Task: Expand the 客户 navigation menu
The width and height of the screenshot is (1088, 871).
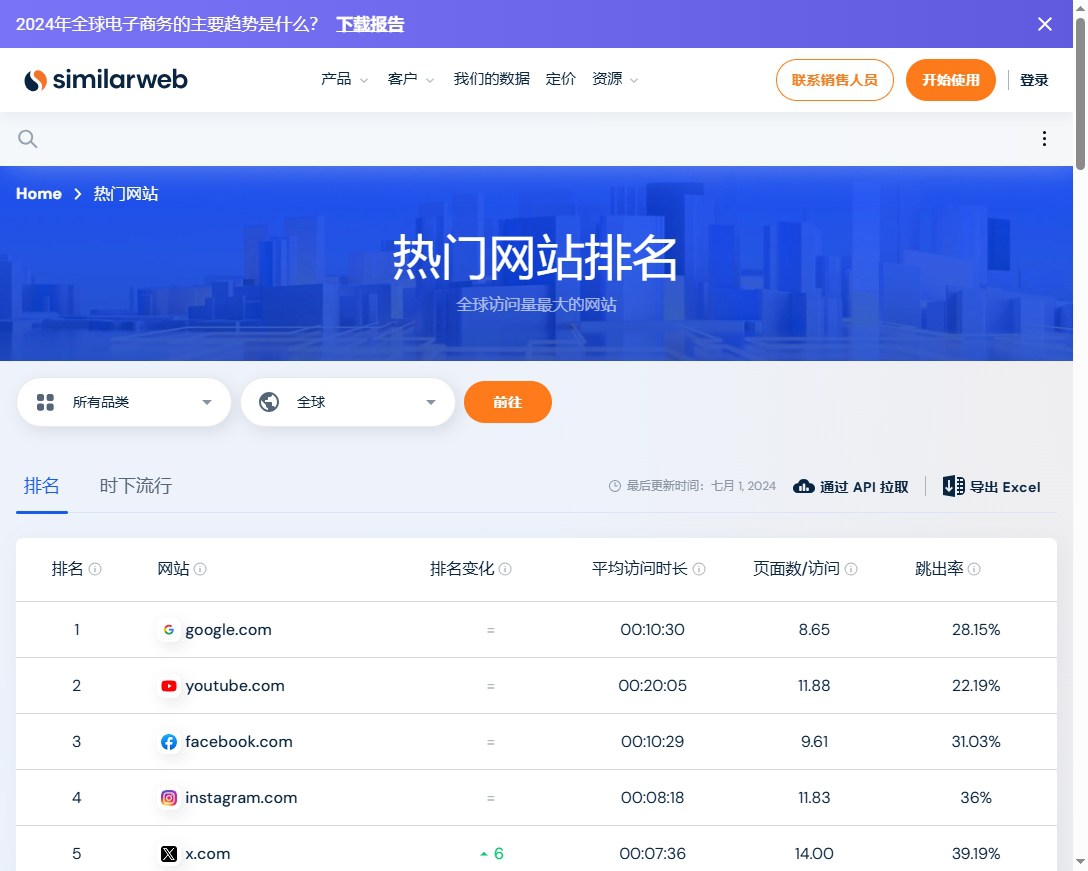Action: pyautogui.click(x=410, y=79)
